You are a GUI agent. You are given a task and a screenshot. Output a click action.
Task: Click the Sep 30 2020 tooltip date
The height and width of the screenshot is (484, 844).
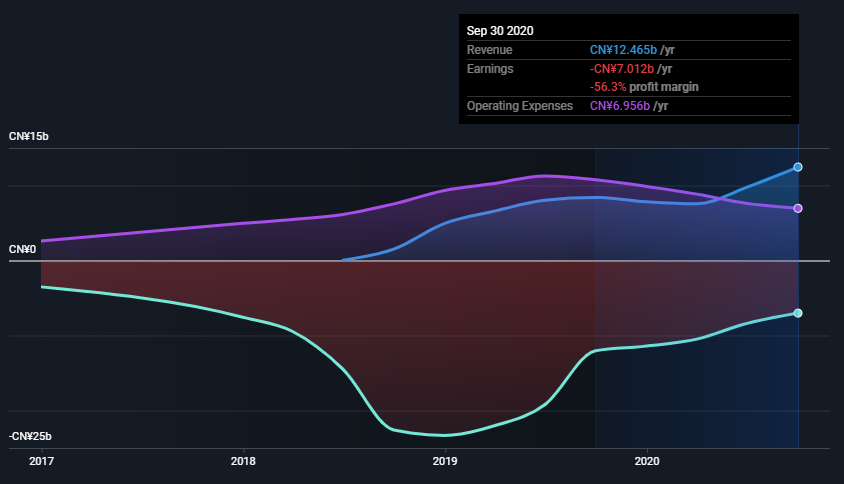click(500, 31)
